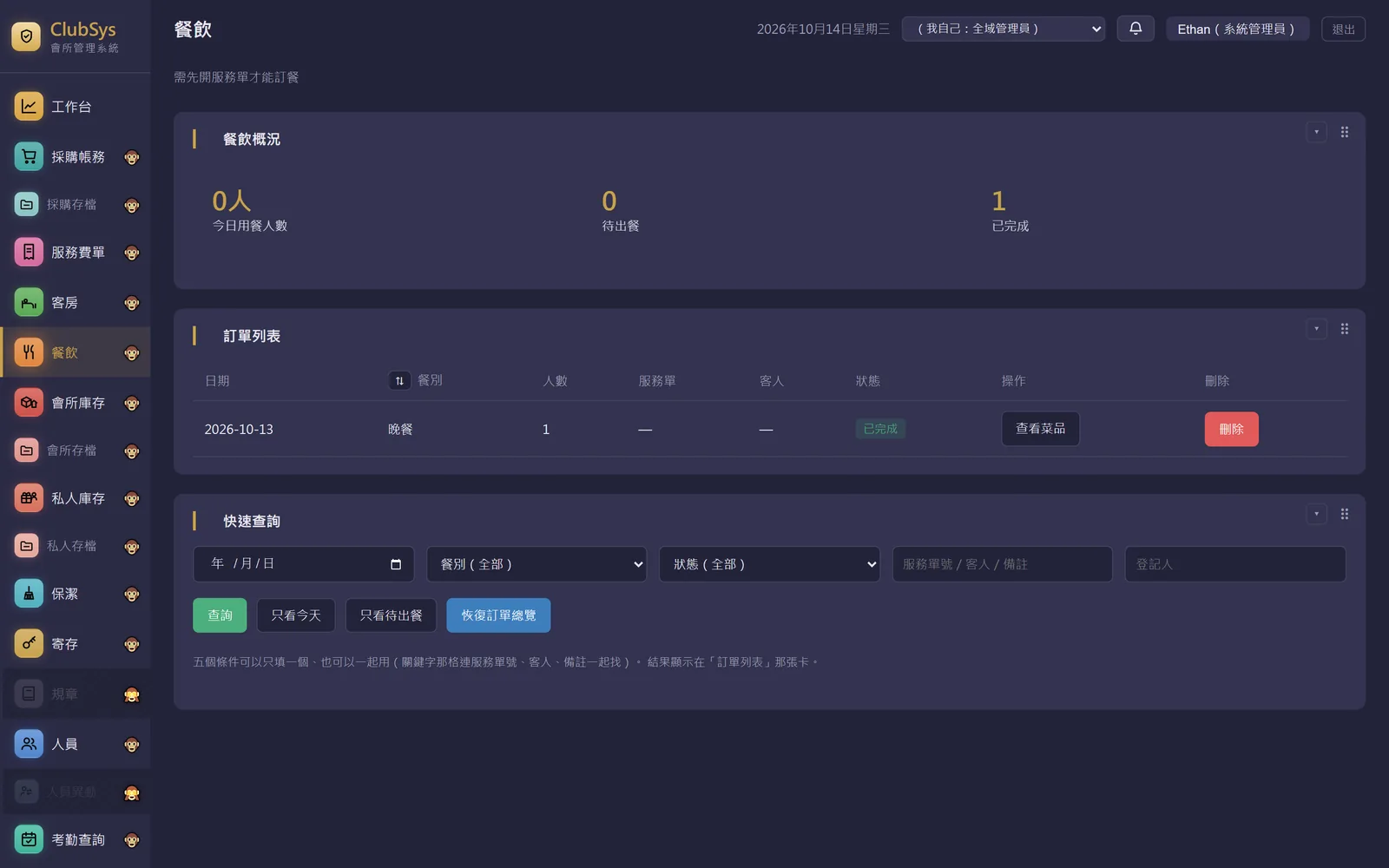Open the 狀態（全部）dropdown
Image resolution: width=1389 pixels, height=868 pixels.
[770, 564]
